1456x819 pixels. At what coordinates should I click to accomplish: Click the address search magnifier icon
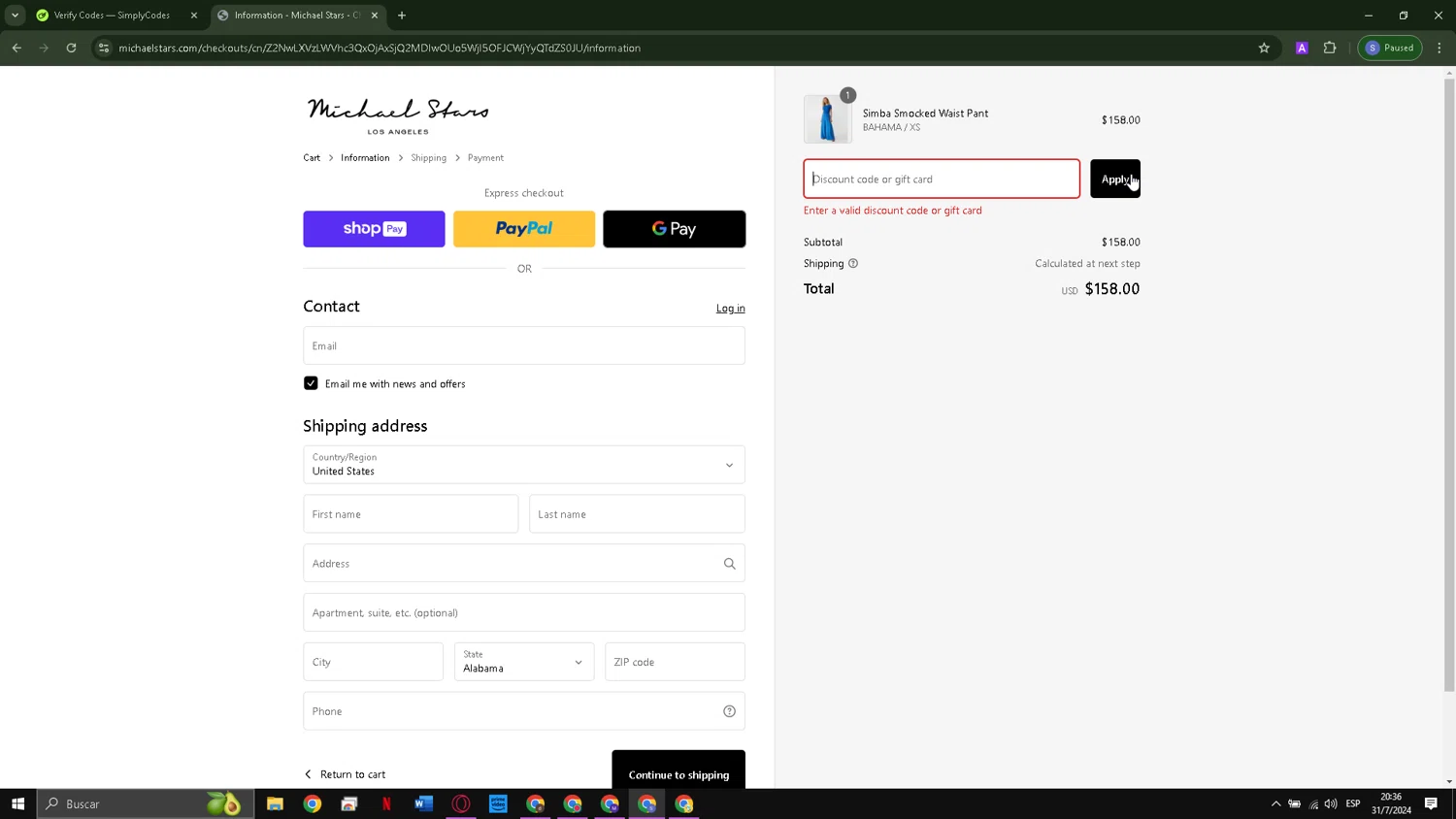click(x=730, y=564)
